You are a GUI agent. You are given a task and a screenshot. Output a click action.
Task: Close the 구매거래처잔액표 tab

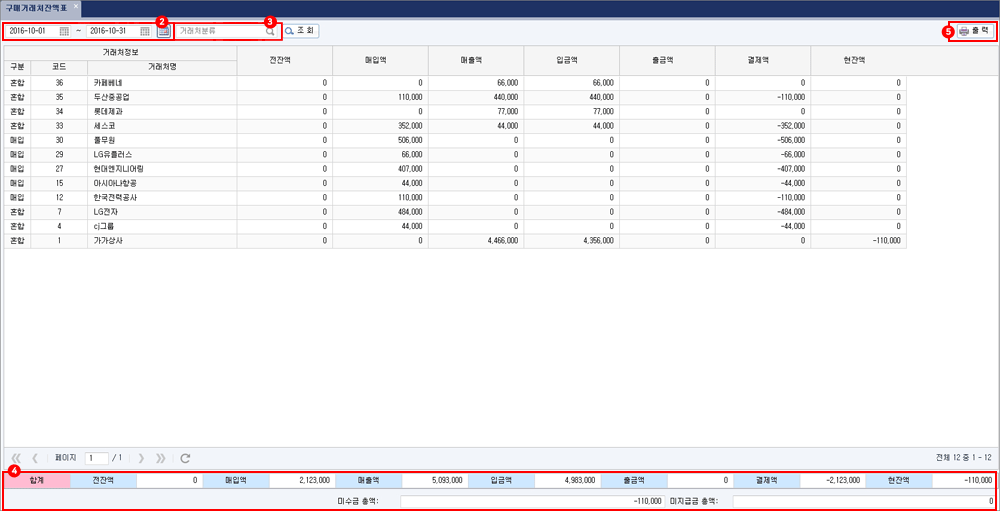[x=76, y=5]
